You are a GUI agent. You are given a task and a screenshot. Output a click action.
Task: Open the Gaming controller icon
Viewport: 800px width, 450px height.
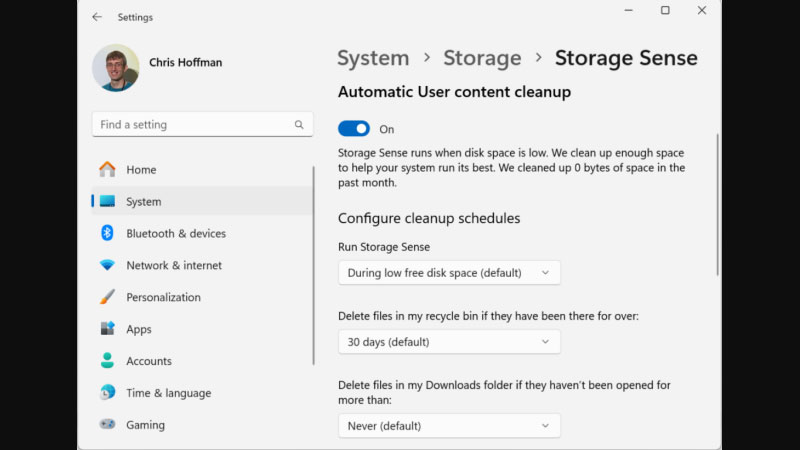click(107, 425)
